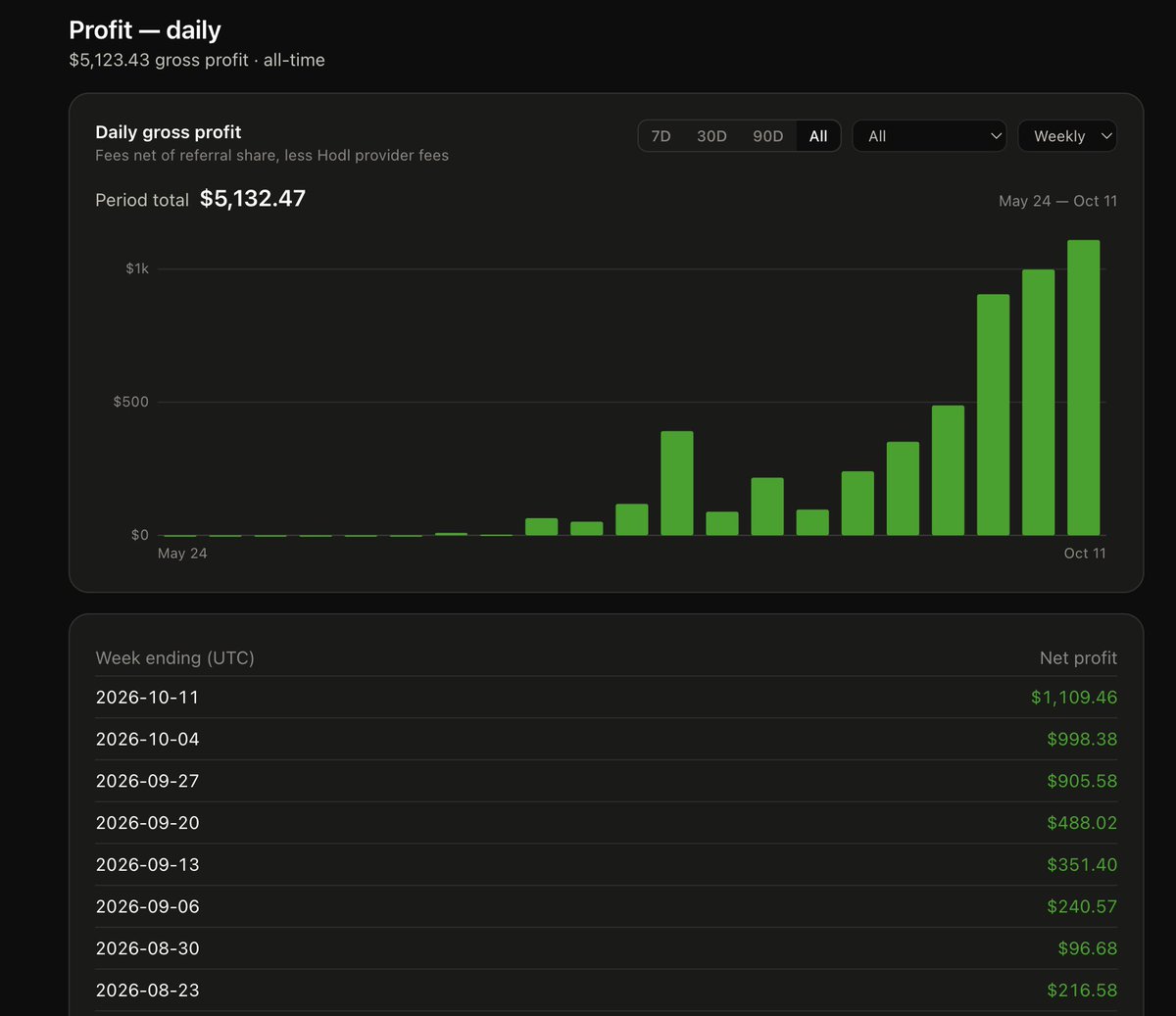
Task: Click the Daily gross profit title
Action: (169, 132)
